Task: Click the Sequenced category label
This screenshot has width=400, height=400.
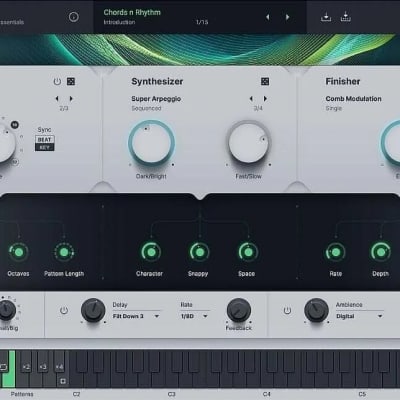Action: pyautogui.click(x=146, y=108)
